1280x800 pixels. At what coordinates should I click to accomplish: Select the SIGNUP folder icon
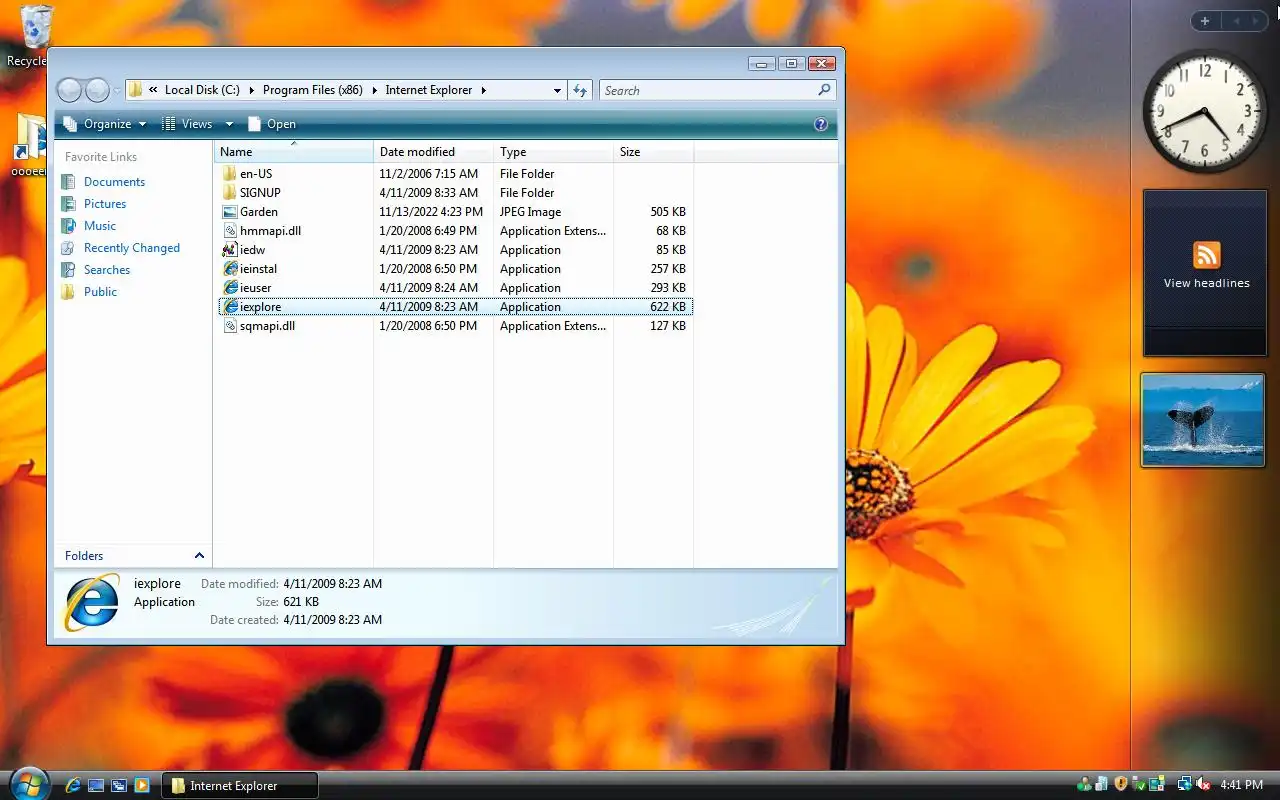(230, 193)
